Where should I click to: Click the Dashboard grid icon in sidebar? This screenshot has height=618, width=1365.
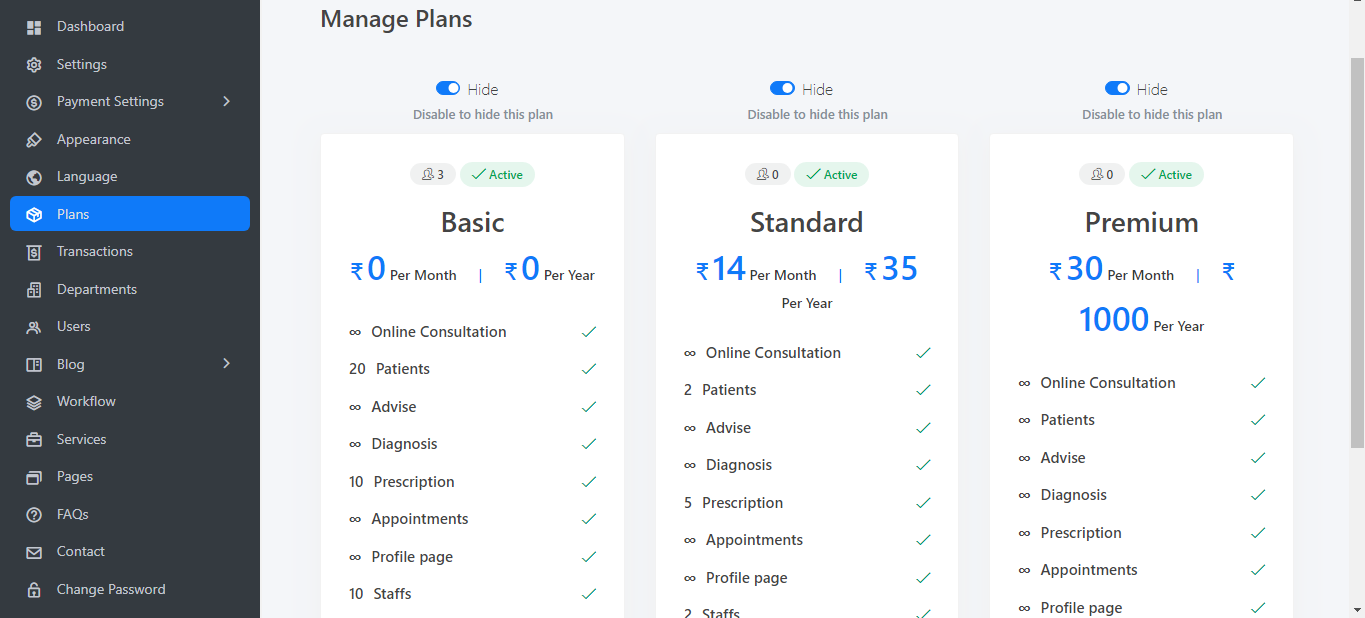coord(34,27)
